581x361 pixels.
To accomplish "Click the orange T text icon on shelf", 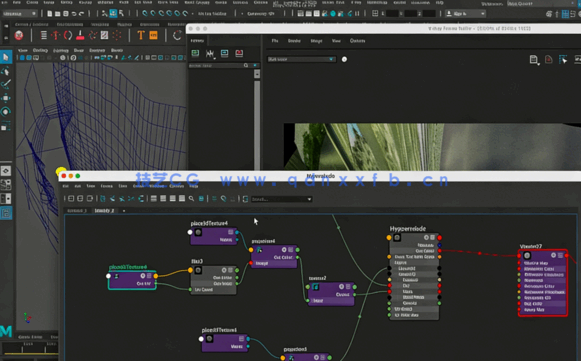I will click(140, 35).
